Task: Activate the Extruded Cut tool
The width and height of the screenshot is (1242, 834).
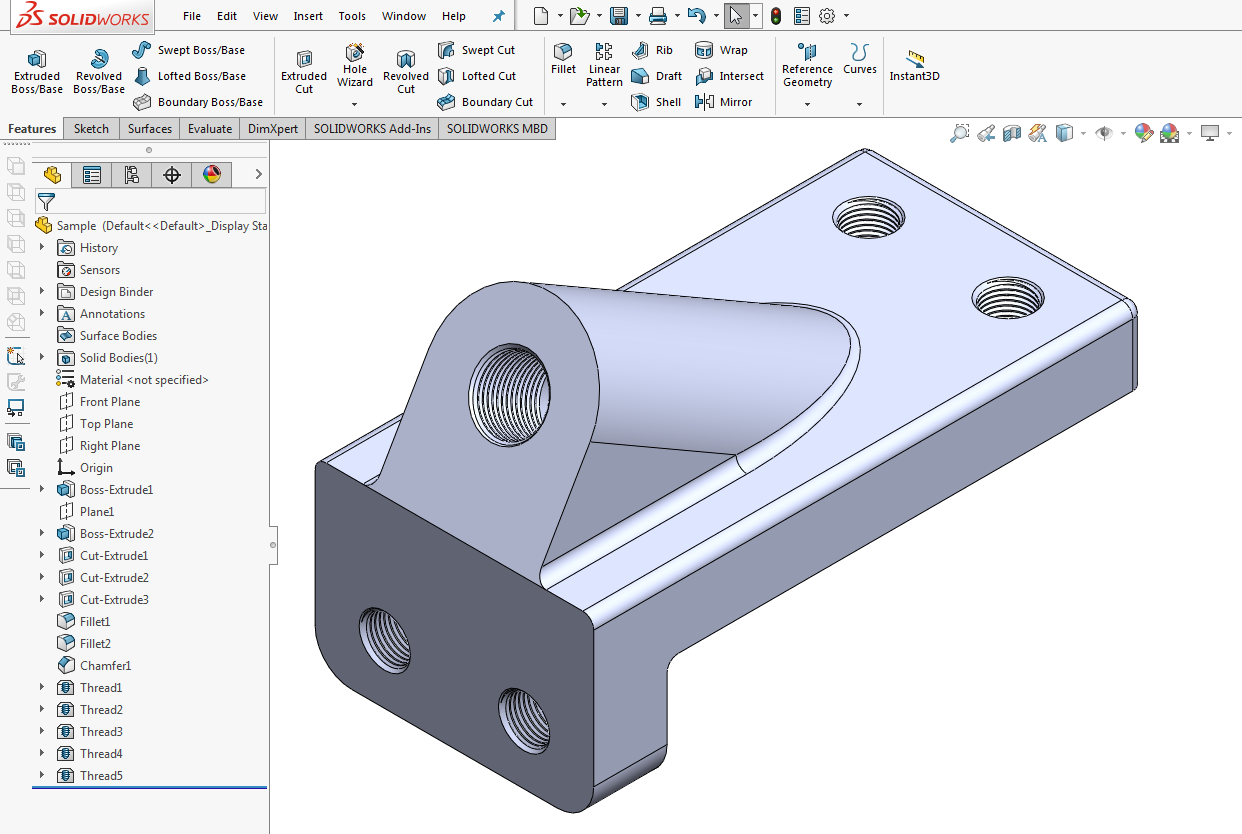Action: [x=304, y=72]
